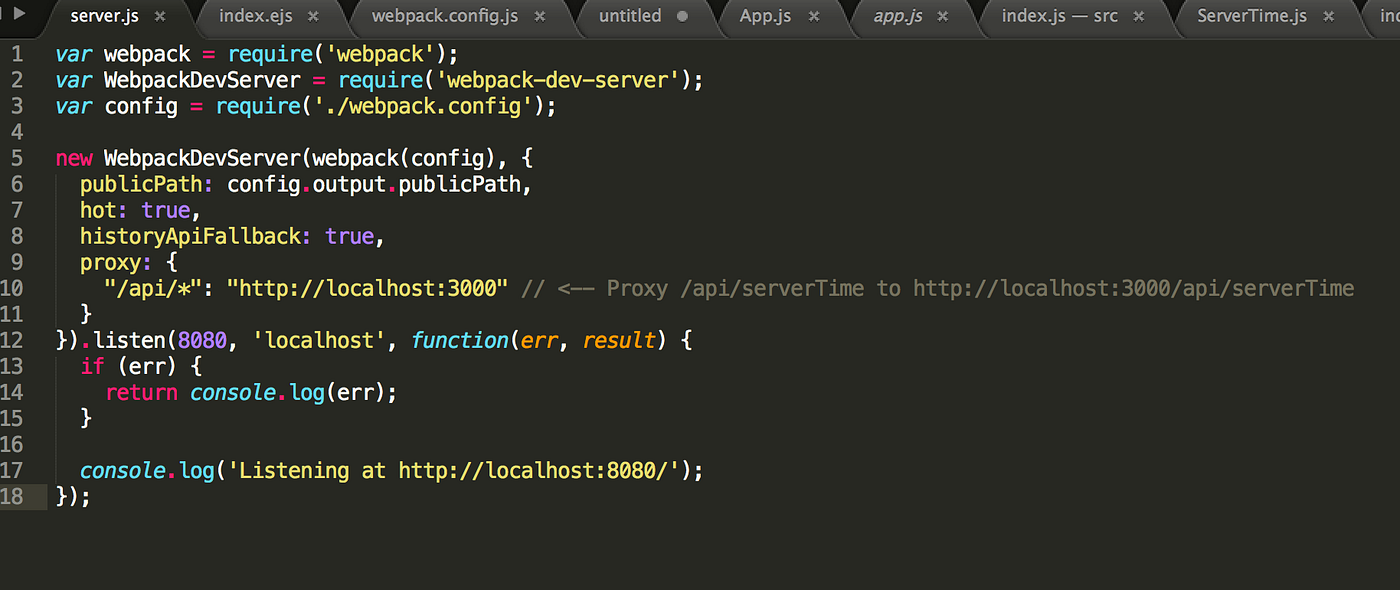The image size is (1400, 590).
Task: Click the close × icon on ServerTime.js tab
Action: 1328,16
